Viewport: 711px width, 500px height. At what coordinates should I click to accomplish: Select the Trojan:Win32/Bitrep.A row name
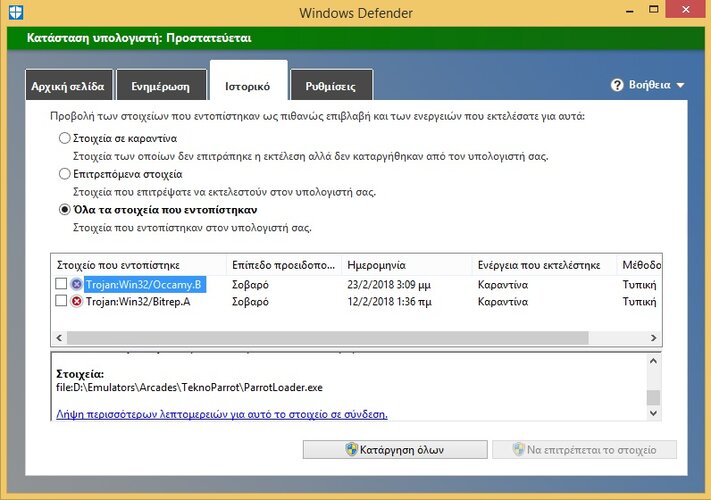138,301
